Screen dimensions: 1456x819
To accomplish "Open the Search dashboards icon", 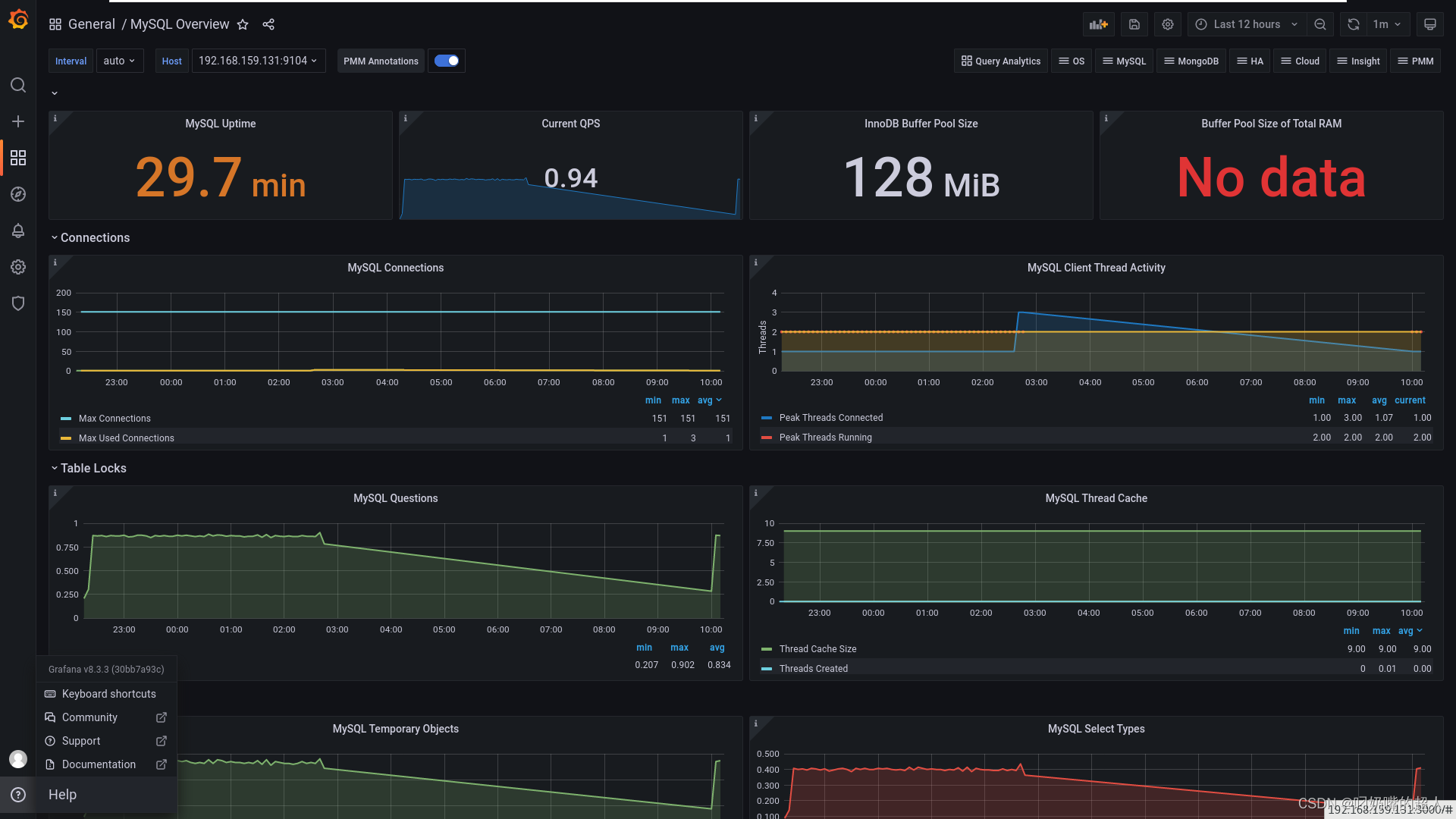I will [x=18, y=85].
